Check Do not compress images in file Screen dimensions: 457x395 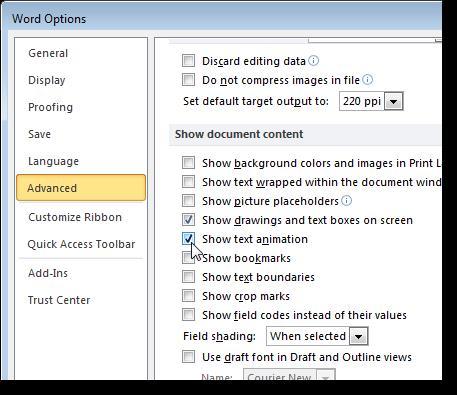(x=188, y=80)
